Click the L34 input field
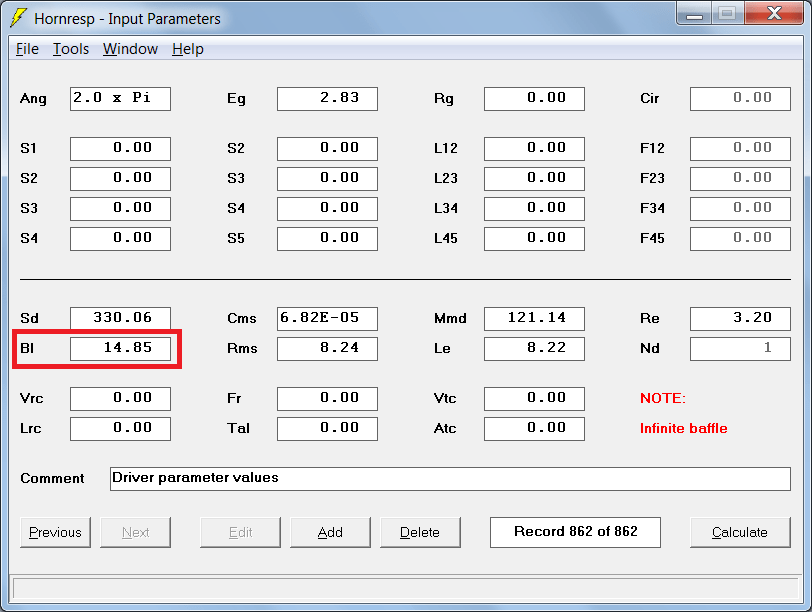This screenshot has height=612, width=812. pos(534,209)
